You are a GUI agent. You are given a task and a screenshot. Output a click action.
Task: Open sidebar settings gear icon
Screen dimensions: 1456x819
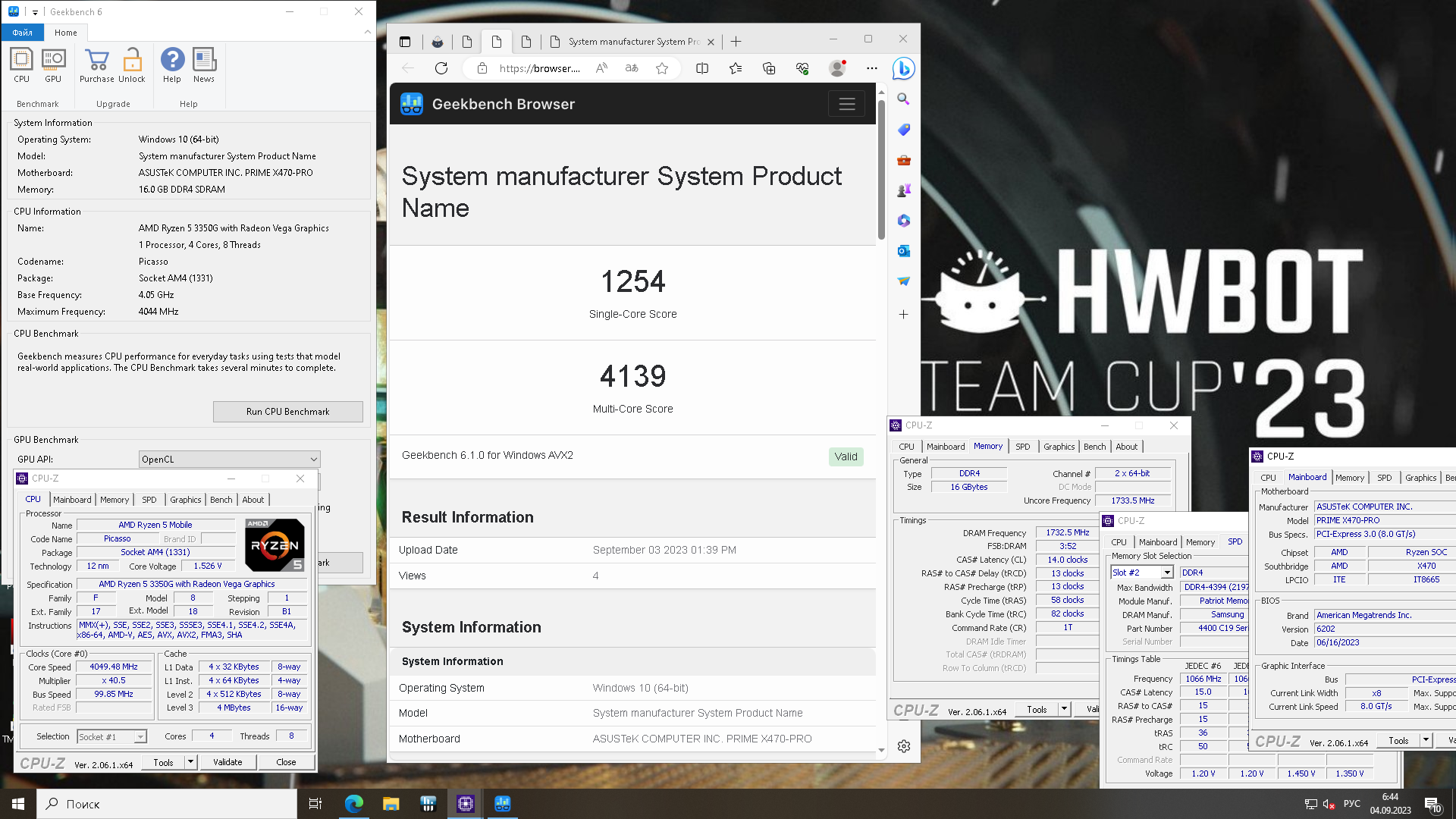[903, 746]
